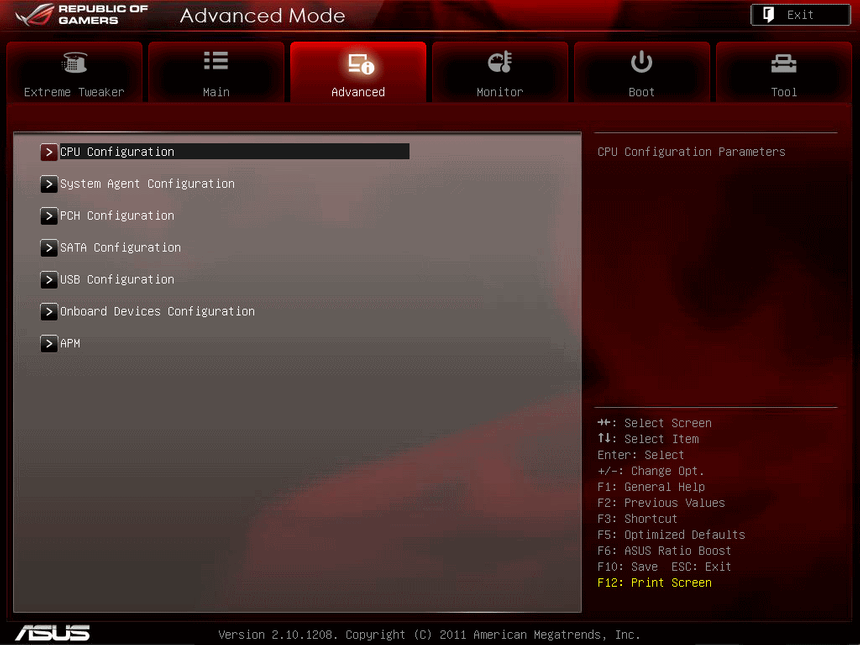
Task: Click the Republic of Gamers logo
Action: 70,14
